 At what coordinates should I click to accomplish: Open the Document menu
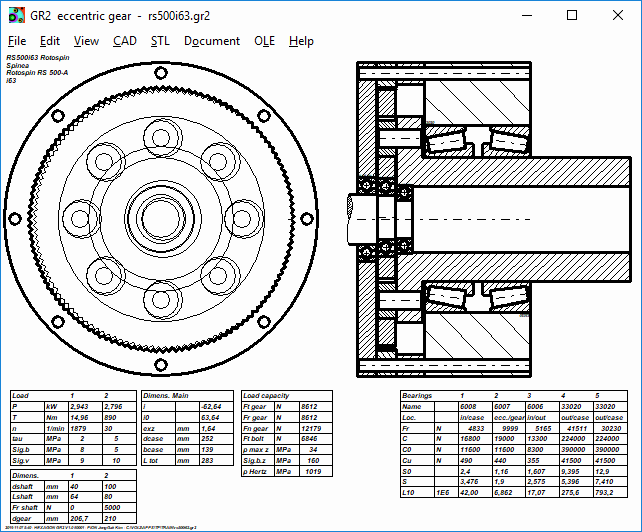[212, 41]
